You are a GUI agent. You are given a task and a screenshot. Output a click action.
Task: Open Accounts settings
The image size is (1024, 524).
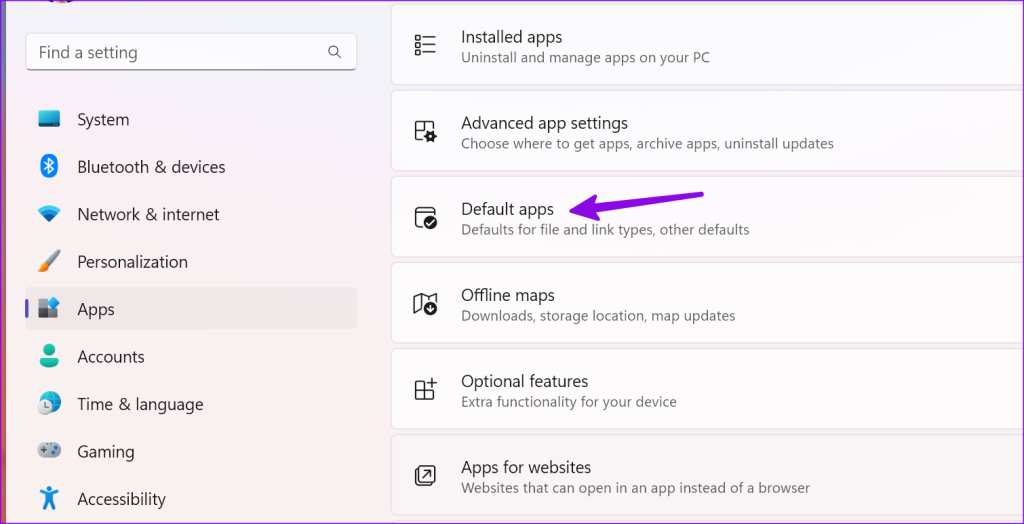click(x=191, y=357)
